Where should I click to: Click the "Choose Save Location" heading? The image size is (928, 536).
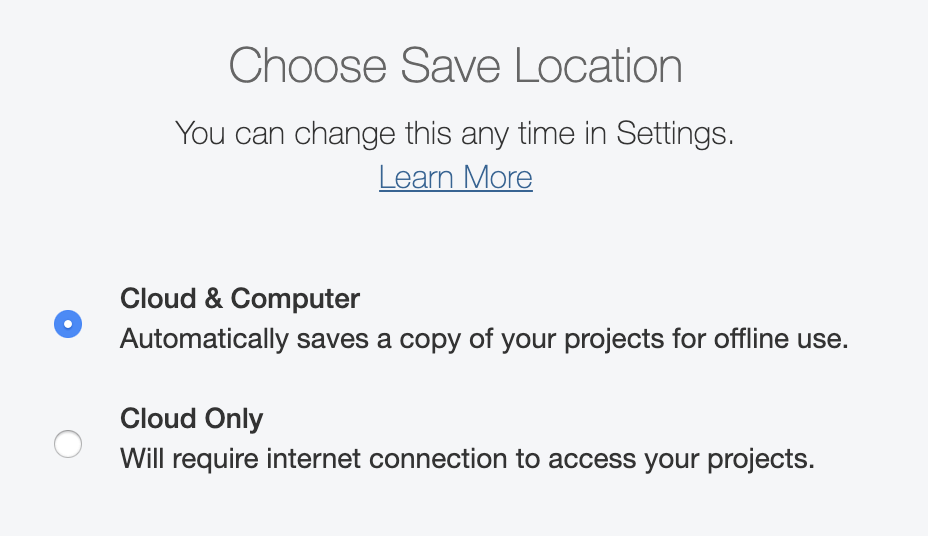pyautogui.click(x=455, y=66)
